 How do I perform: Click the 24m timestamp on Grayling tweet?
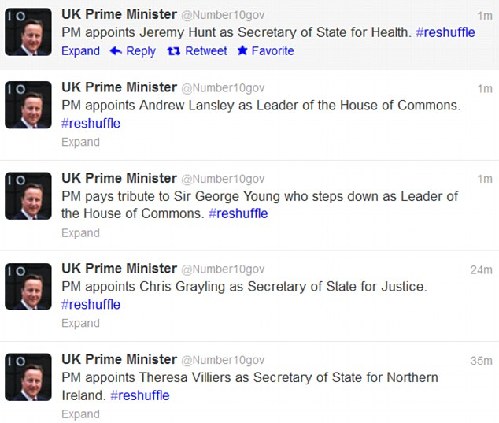(481, 270)
